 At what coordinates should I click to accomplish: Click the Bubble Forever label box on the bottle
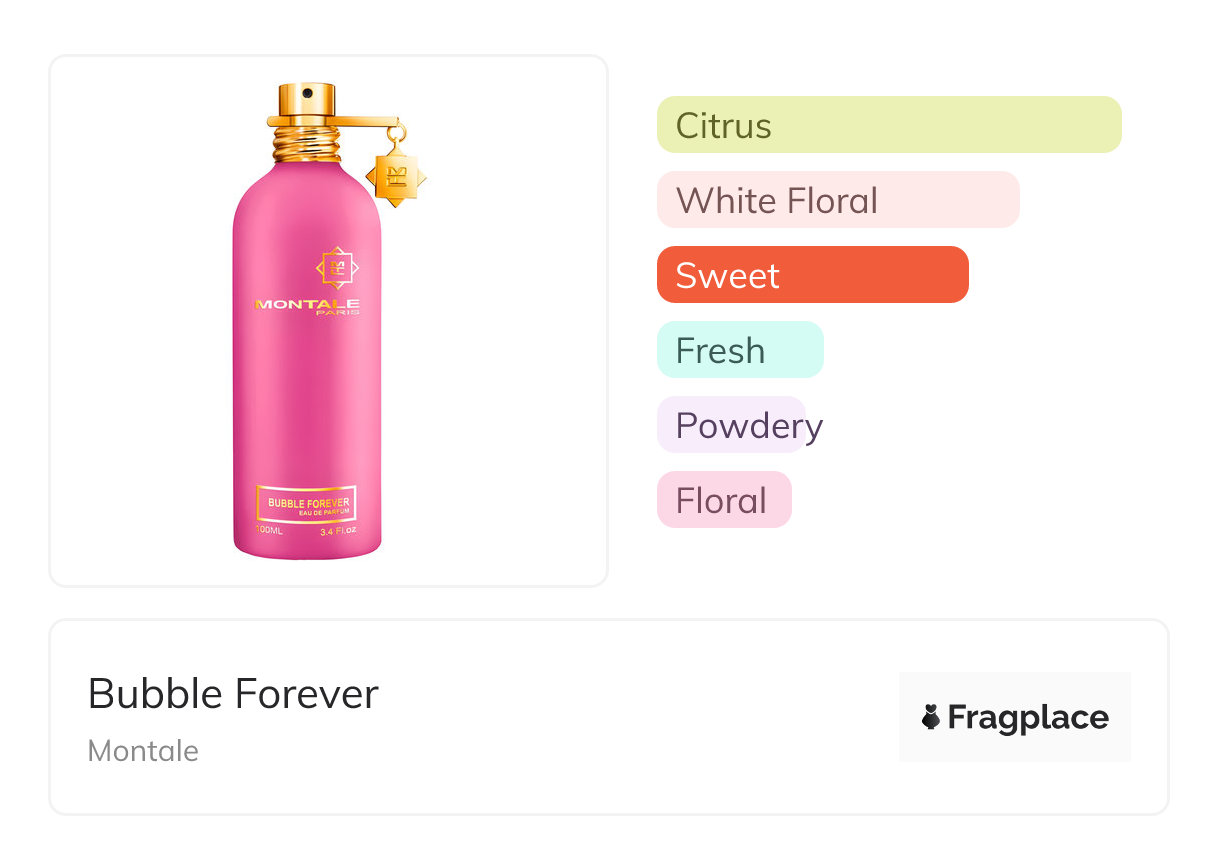click(306, 503)
